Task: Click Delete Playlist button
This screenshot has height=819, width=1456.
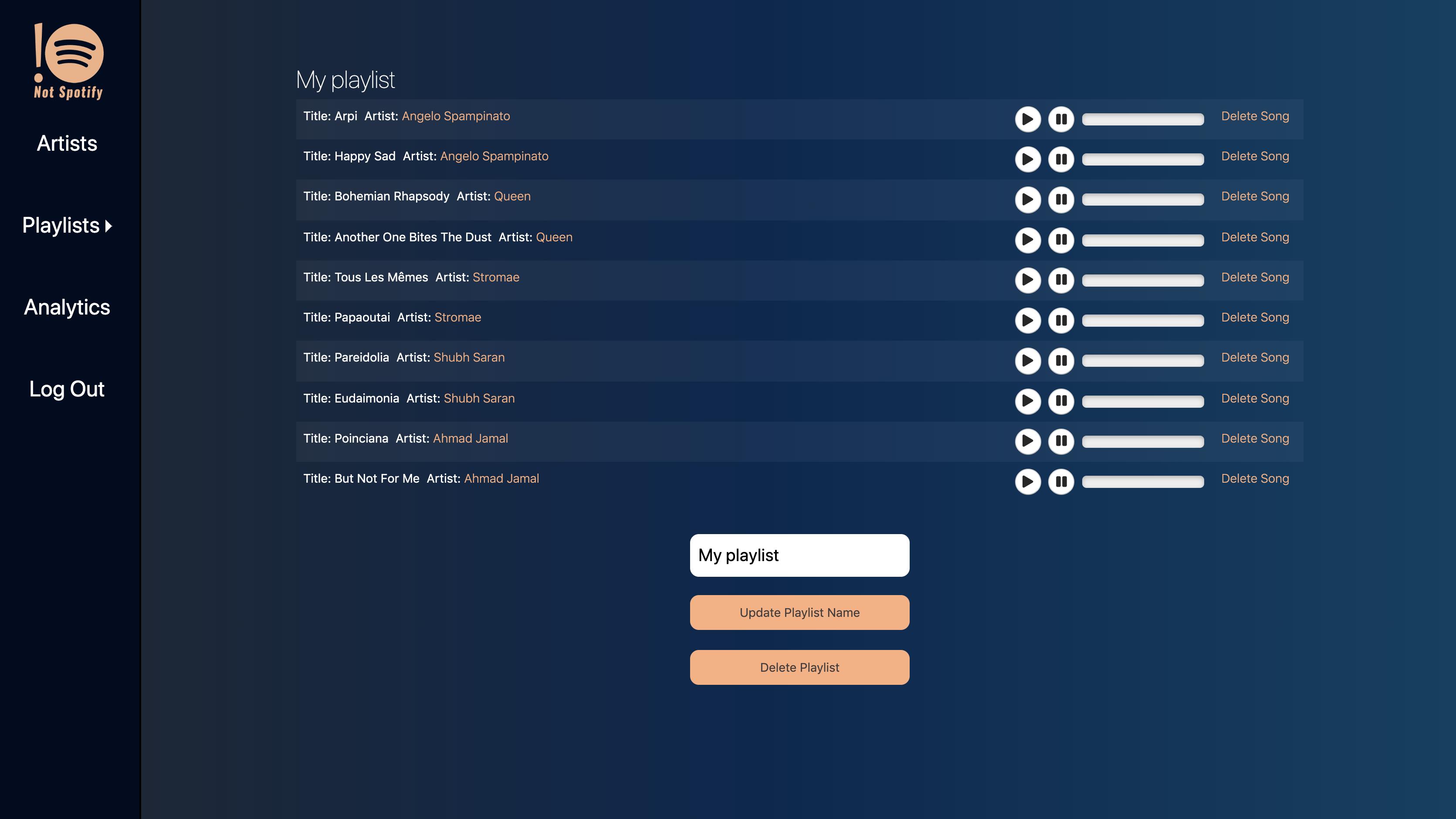Action: 800,667
